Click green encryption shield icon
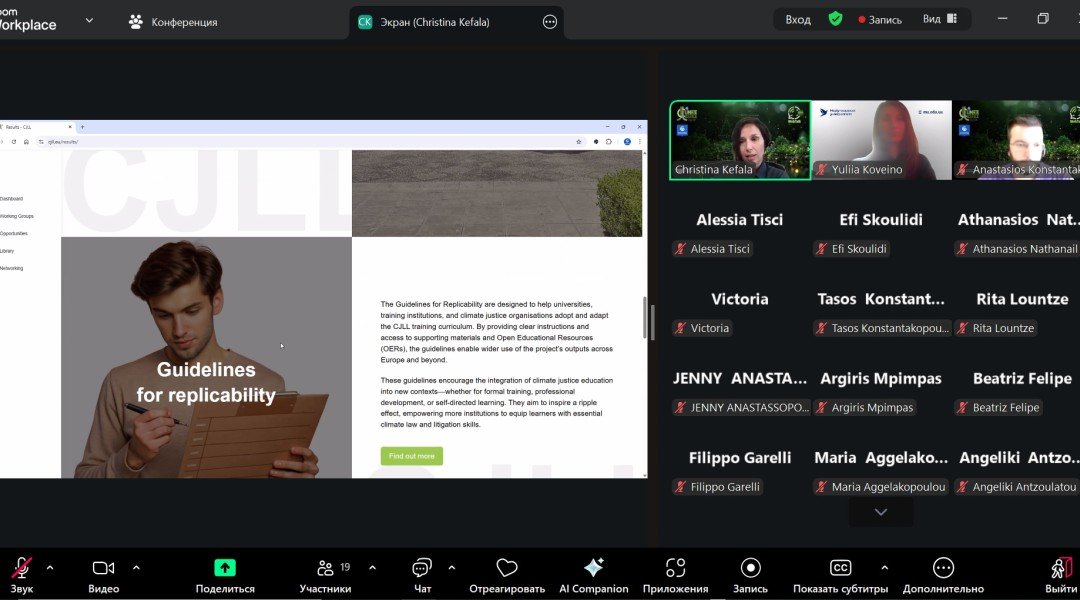Viewport: 1080px width, 600px height. (835, 19)
